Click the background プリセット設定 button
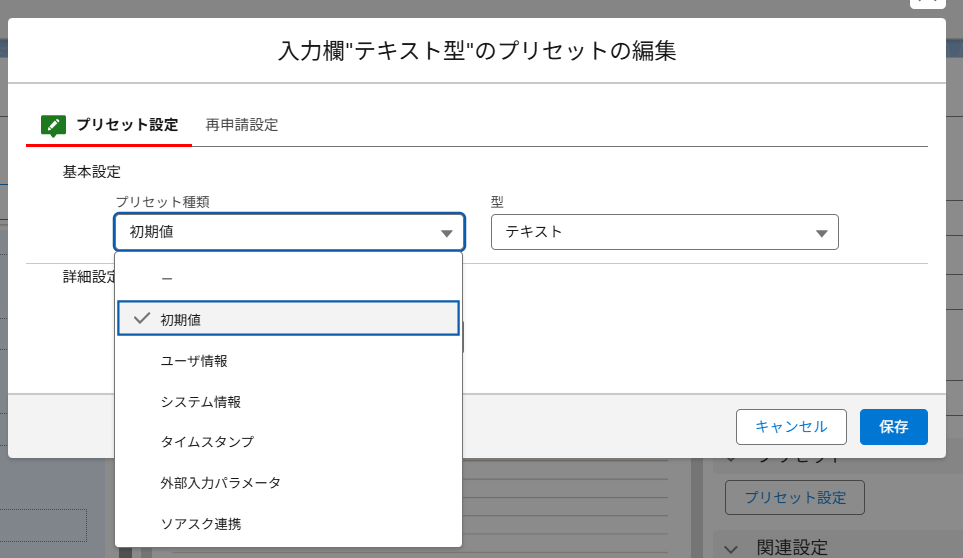The image size is (963, 558). 794,497
